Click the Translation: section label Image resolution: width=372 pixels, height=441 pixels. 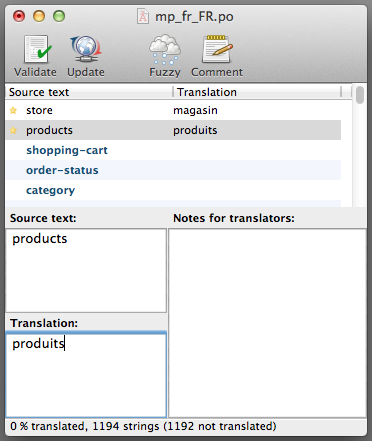[44, 323]
